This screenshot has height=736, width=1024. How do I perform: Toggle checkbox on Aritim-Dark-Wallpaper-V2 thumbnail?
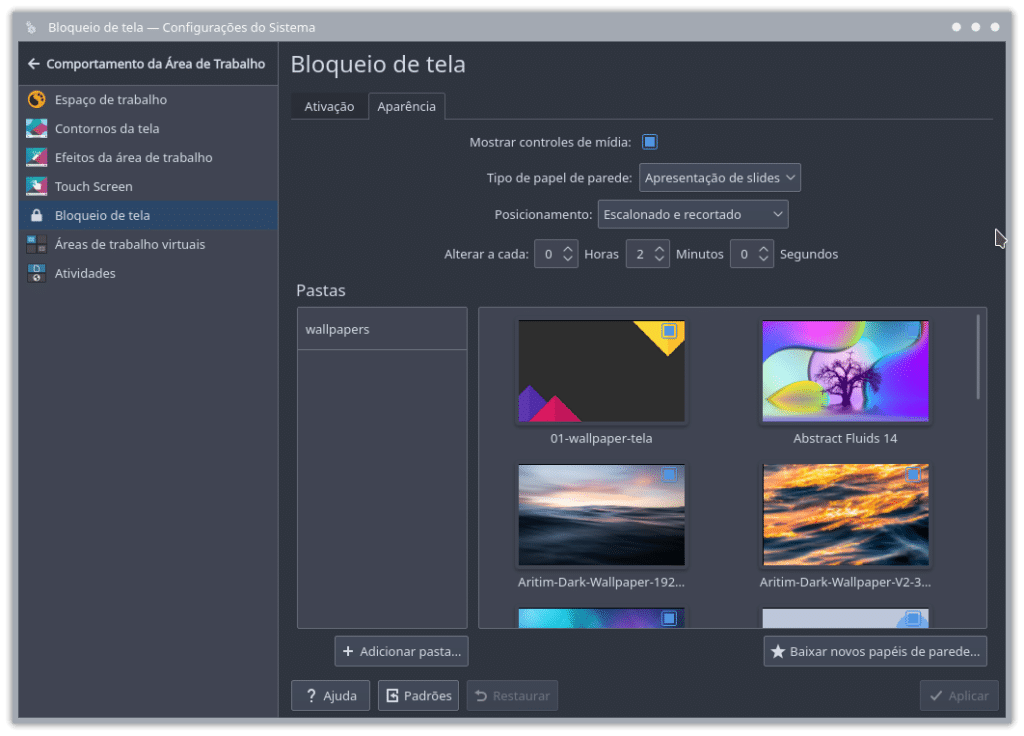coord(913,474)
